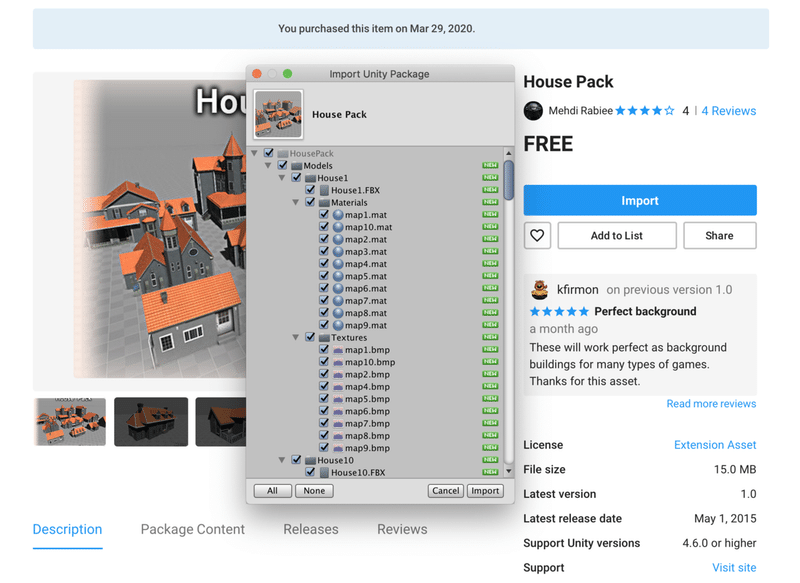Click Add to List button
800x583 pixels.
617,236
